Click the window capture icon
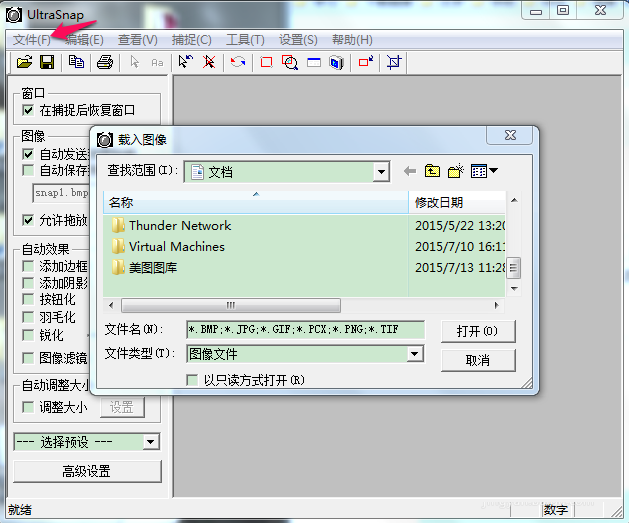 (x=314, y=62)
